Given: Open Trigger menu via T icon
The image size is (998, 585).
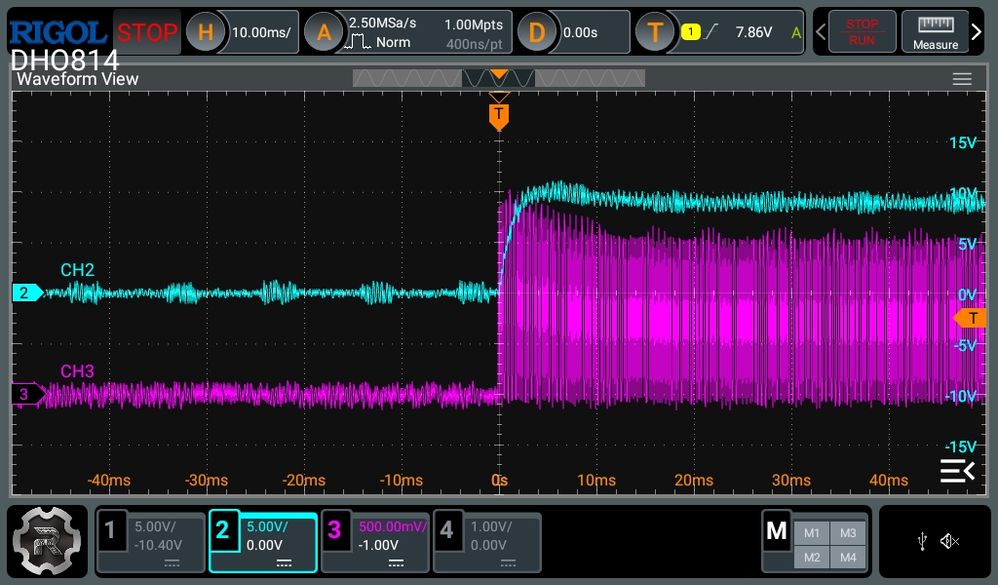Looking at the screenshot, I should coord(655,32).
